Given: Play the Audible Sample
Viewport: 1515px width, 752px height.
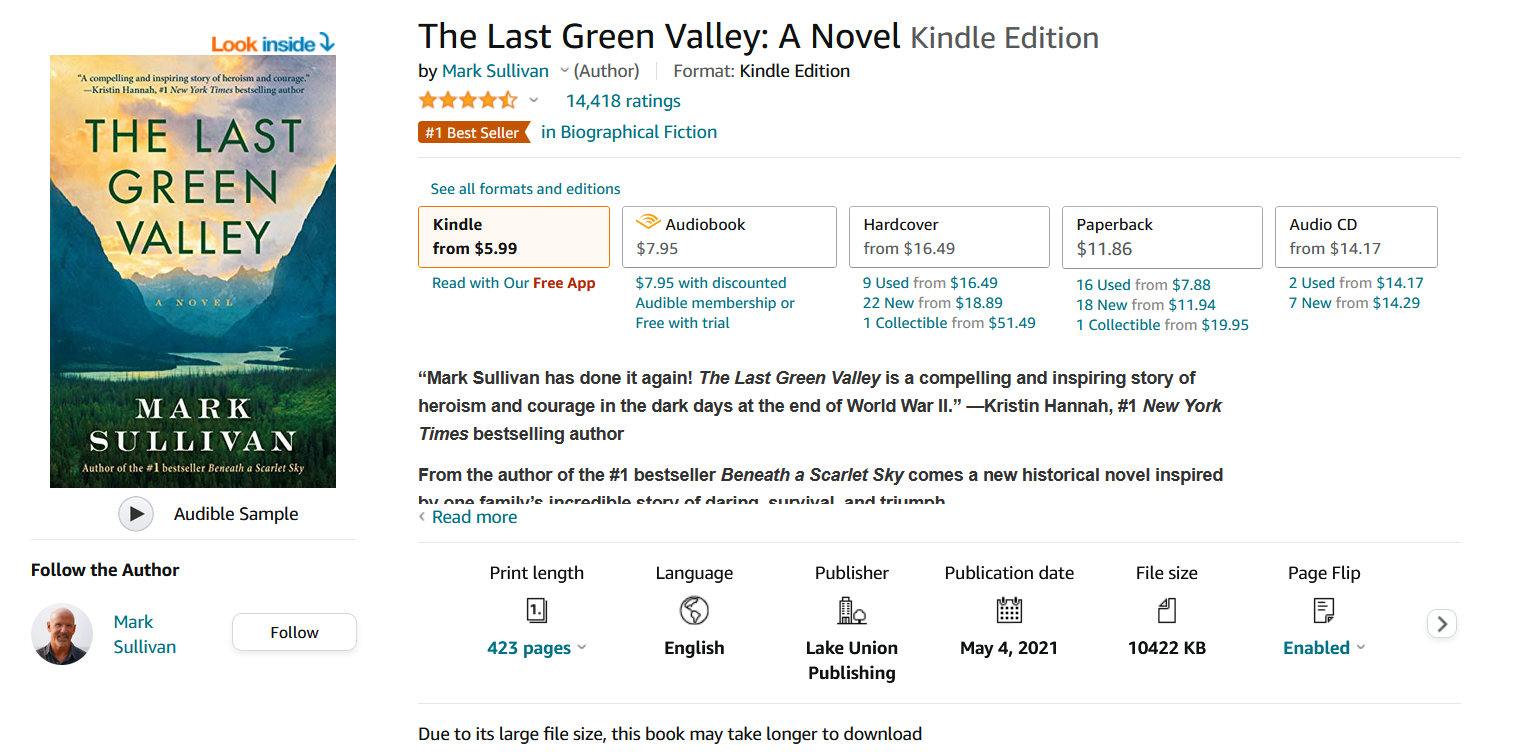Looking at the screenshot, I should coord(136,514).
